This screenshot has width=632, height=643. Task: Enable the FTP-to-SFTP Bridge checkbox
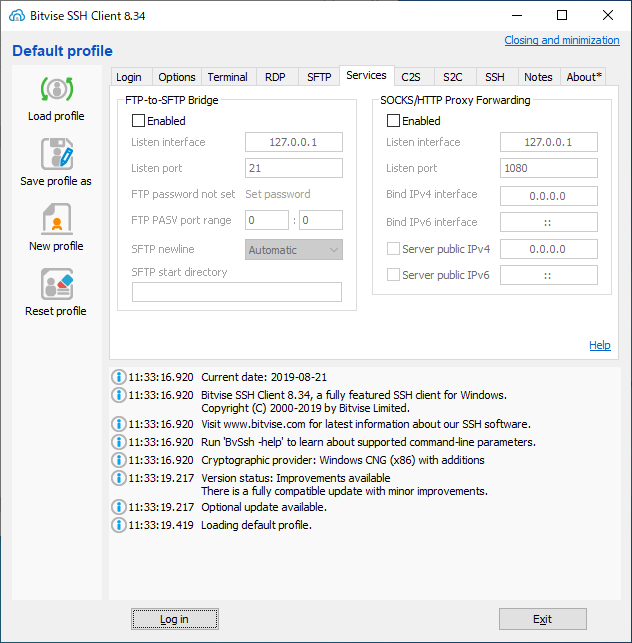click(x=138, y=121)
